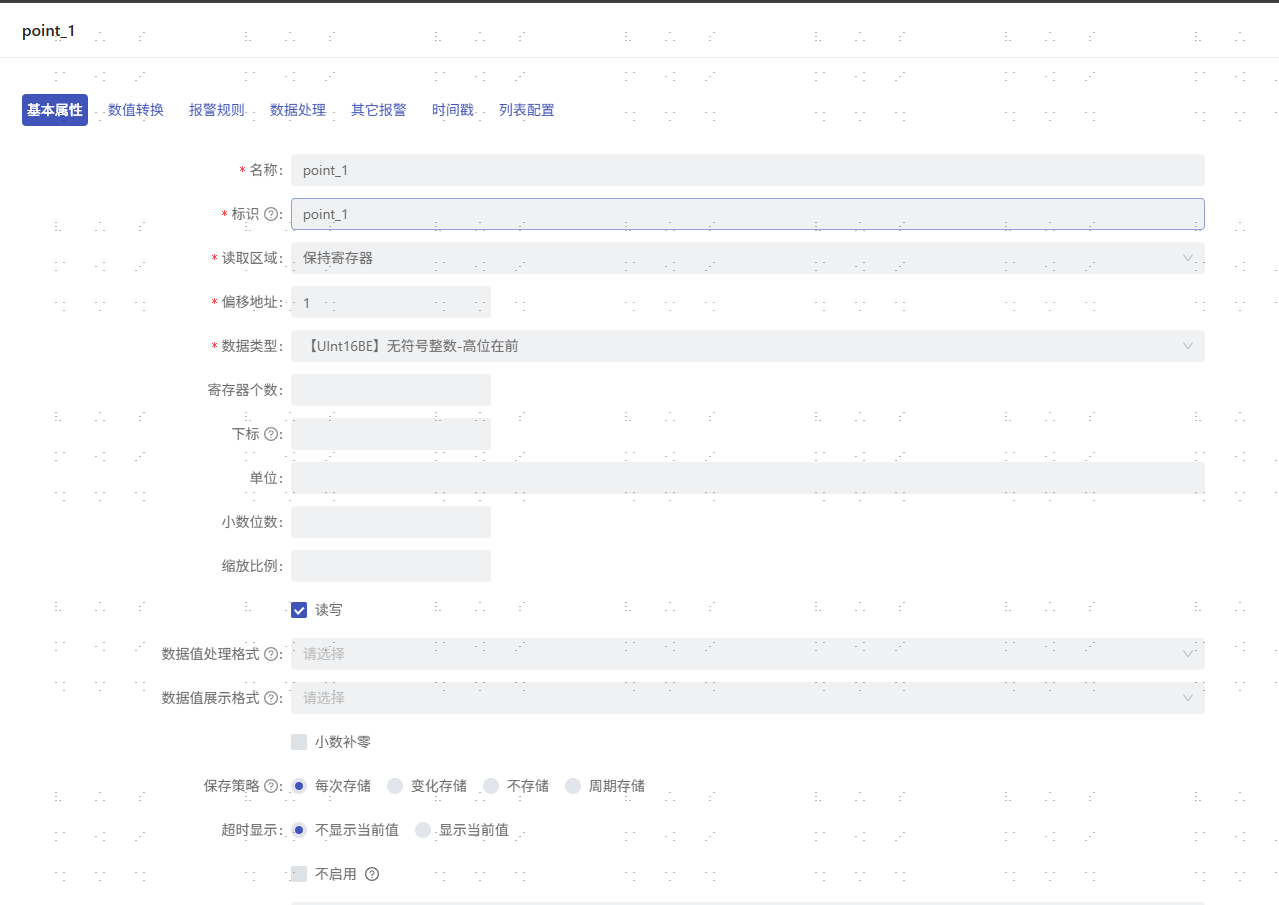
Task: Open the 读取区域 dropdown showing 保持寄存器
Action: click(x=748, y=258)
